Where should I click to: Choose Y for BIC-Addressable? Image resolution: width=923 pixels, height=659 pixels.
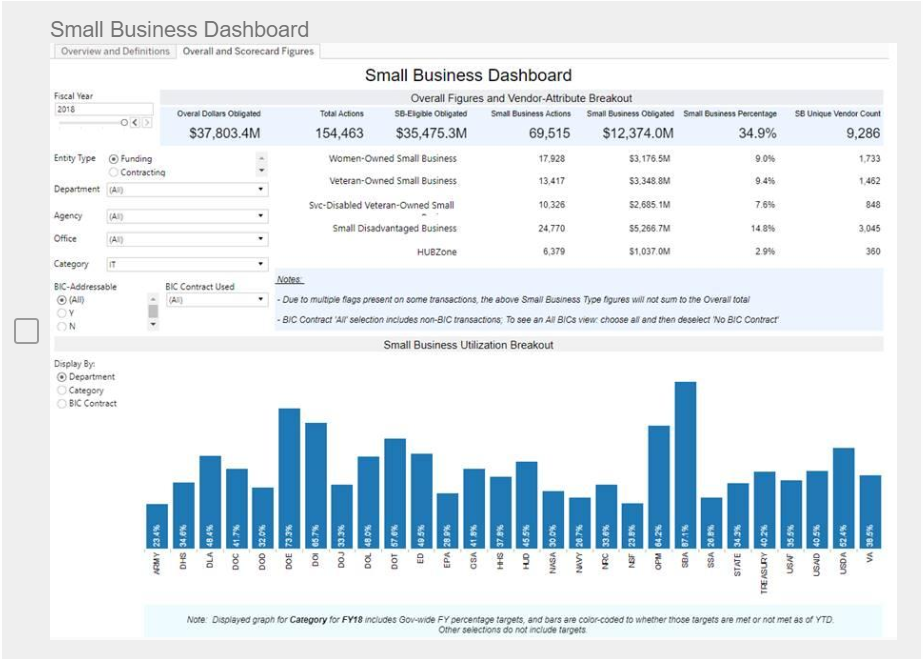click(x=62, y=313)
